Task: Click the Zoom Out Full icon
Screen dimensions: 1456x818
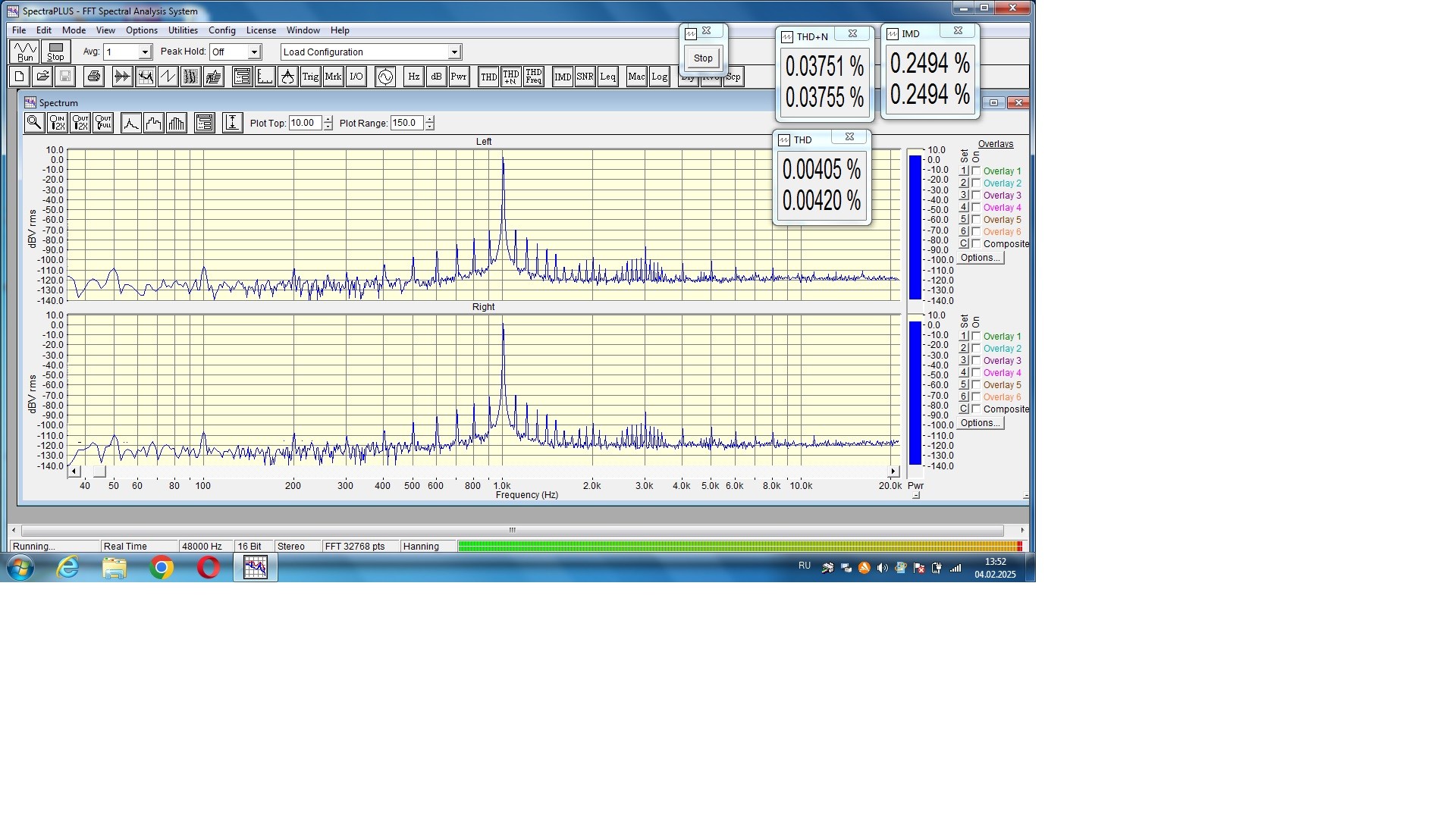Action: 103,123
